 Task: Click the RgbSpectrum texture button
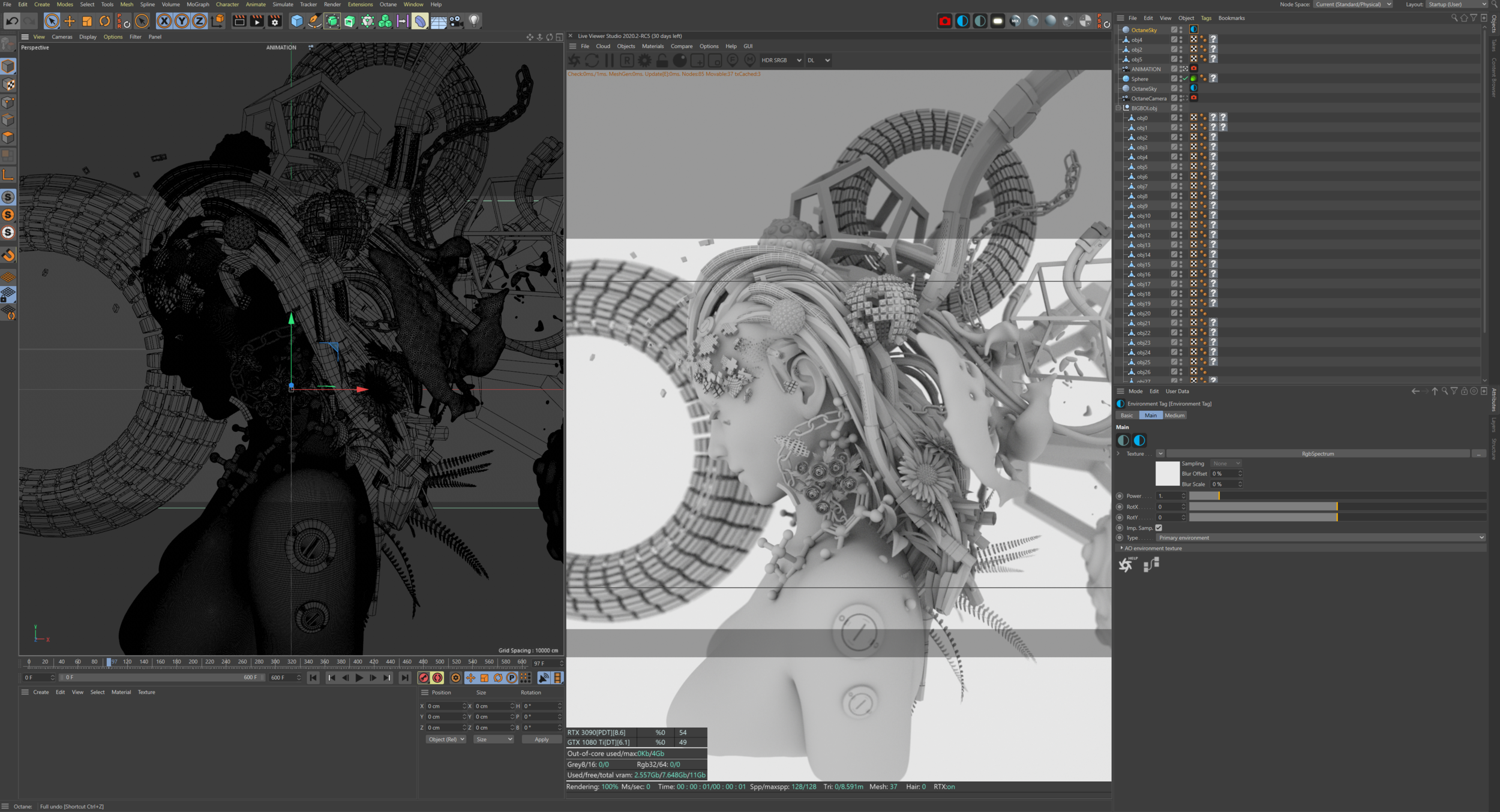coord(1318,453)
